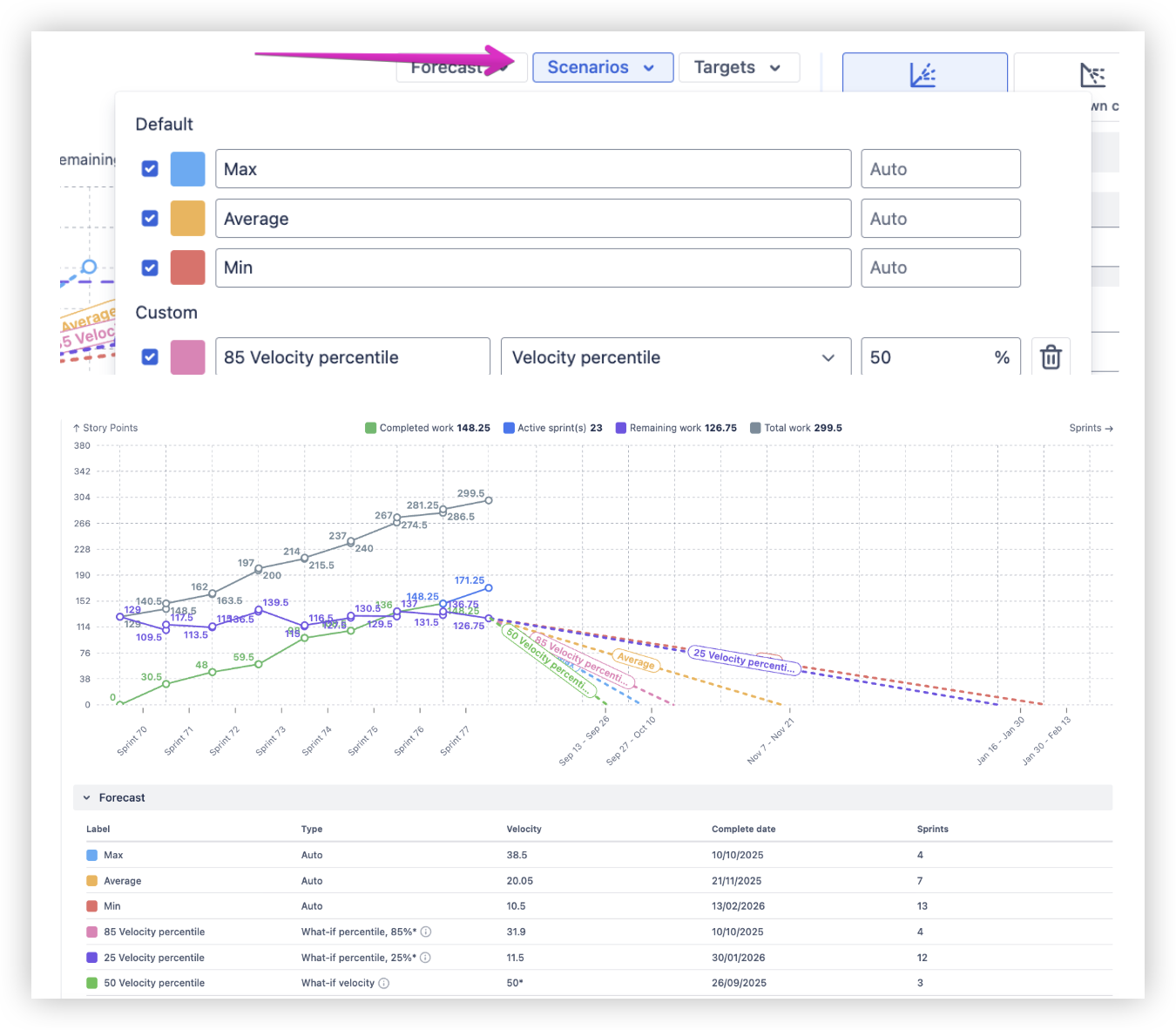This screenshot has width=1176, height=1030.
Task: Click info icon beside What-if velocity
Action: (x=384, y=983)
